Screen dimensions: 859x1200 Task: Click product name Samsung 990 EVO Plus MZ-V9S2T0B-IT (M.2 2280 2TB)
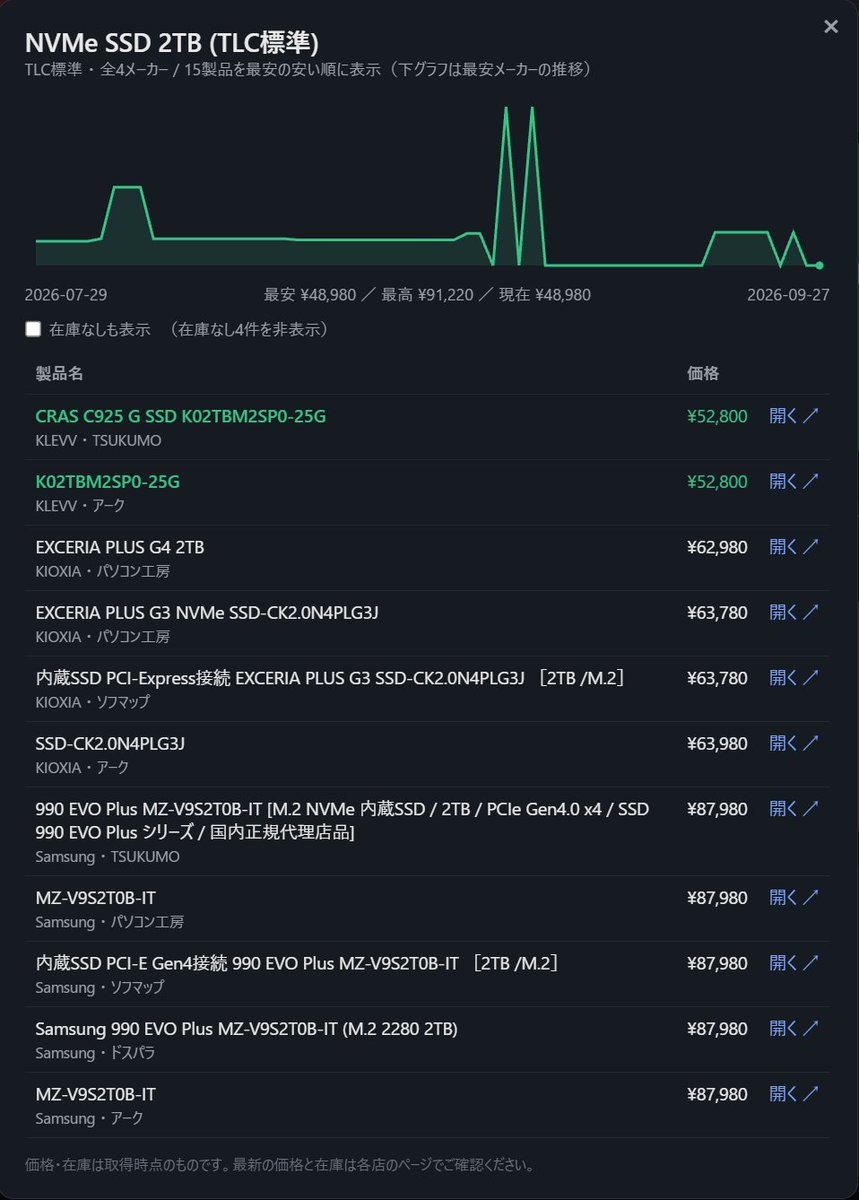click(x=246, y=1029)
